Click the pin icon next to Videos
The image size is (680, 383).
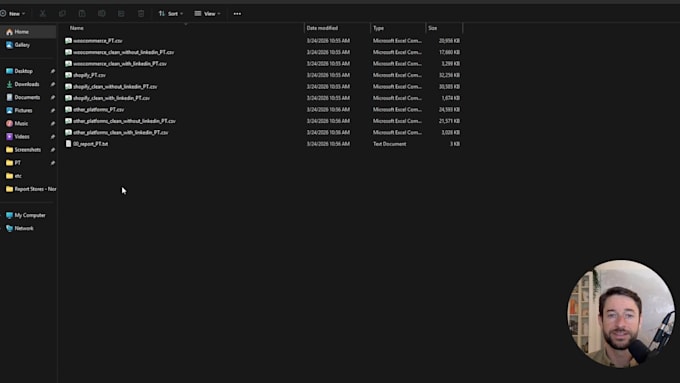coord(52,137)
